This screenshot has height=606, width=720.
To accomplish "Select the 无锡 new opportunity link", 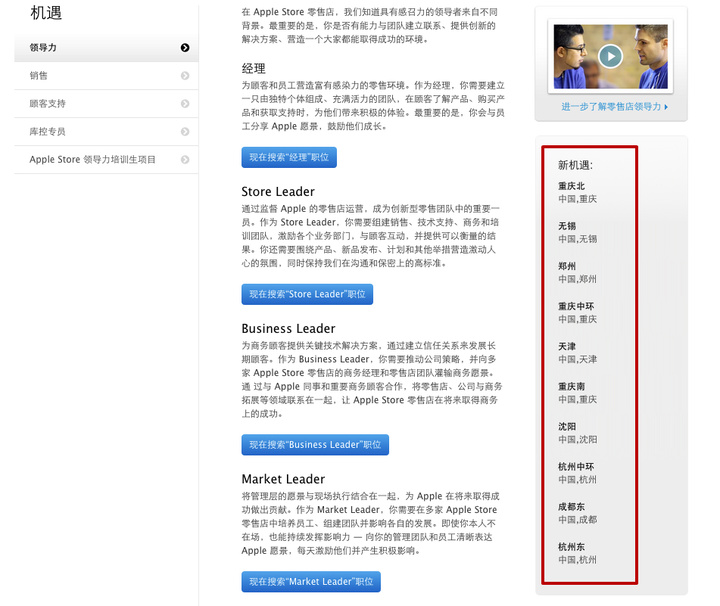I will point(567,226).
